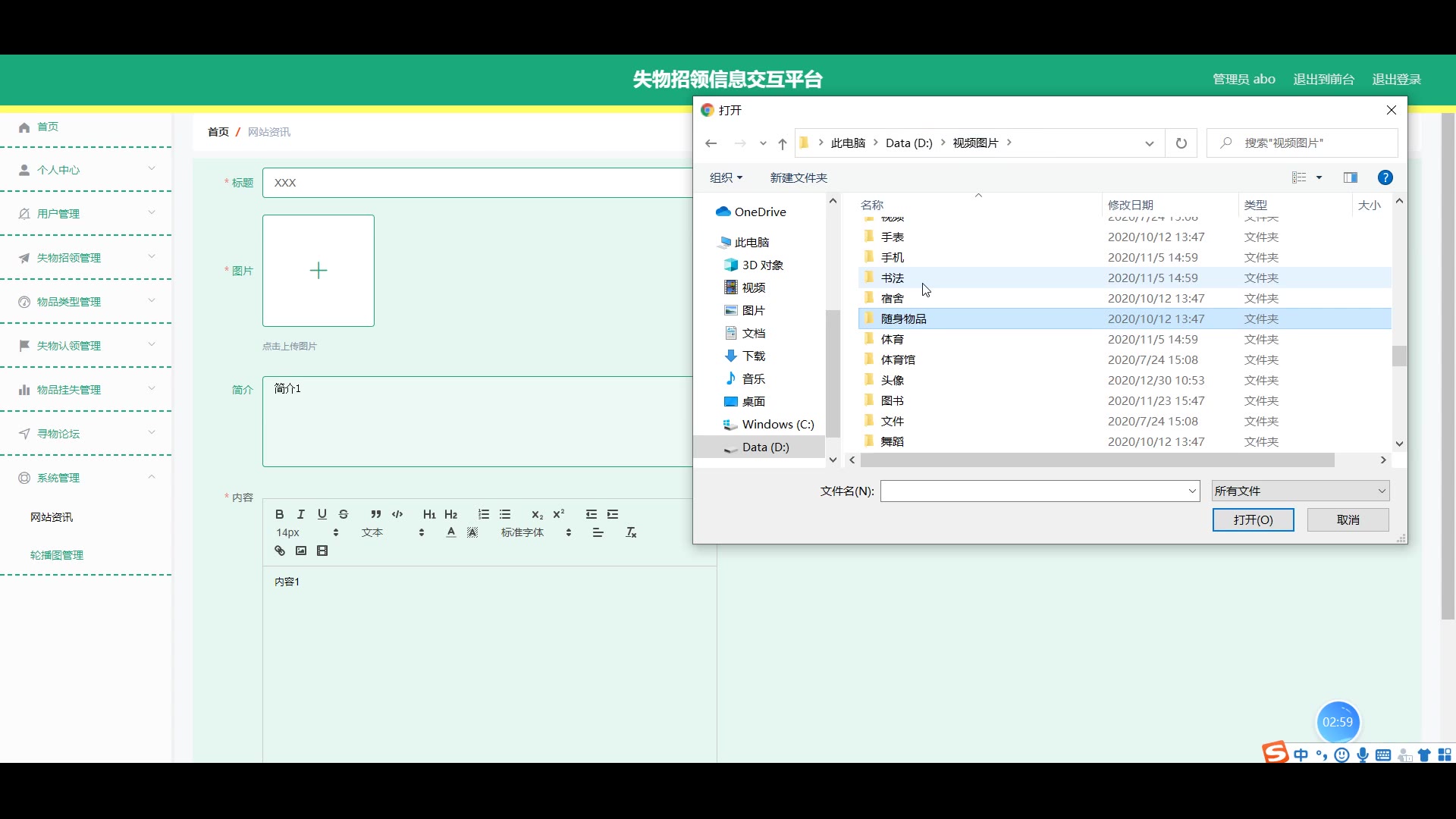Refresh the file dialog folder view

[x=1181, y=143]
